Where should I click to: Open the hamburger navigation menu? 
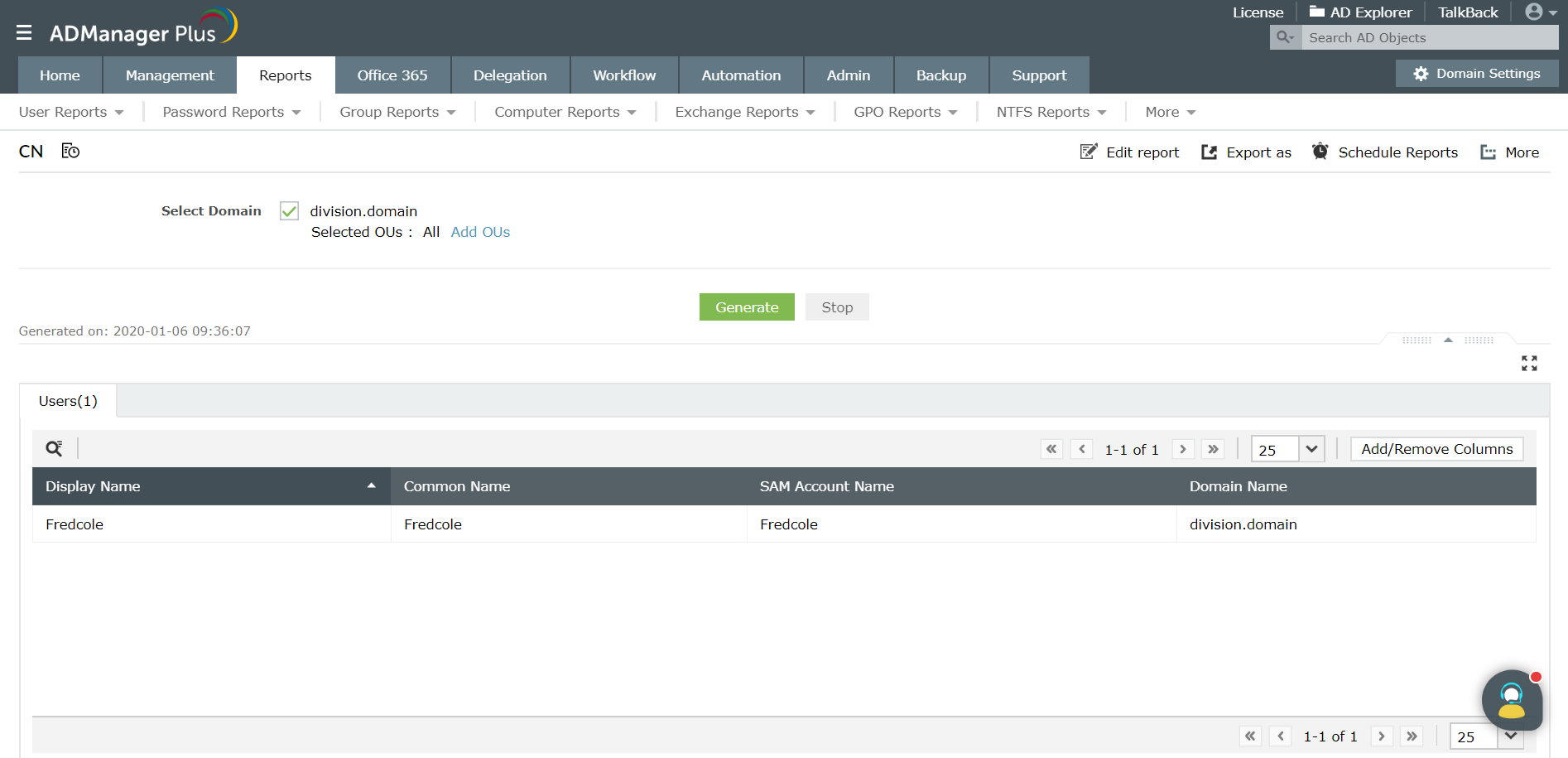24,32
